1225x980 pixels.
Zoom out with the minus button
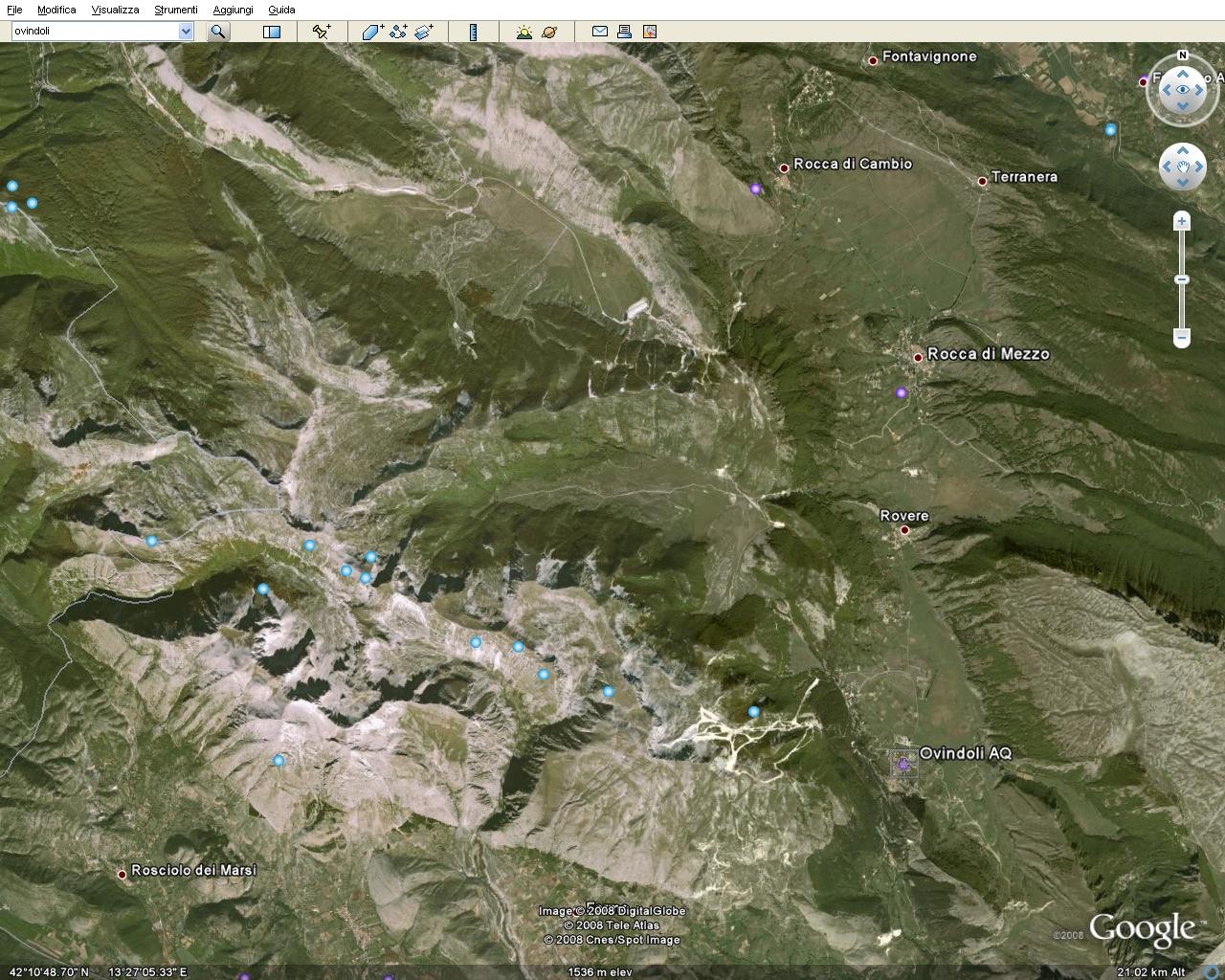click(x=1182, y=337)
